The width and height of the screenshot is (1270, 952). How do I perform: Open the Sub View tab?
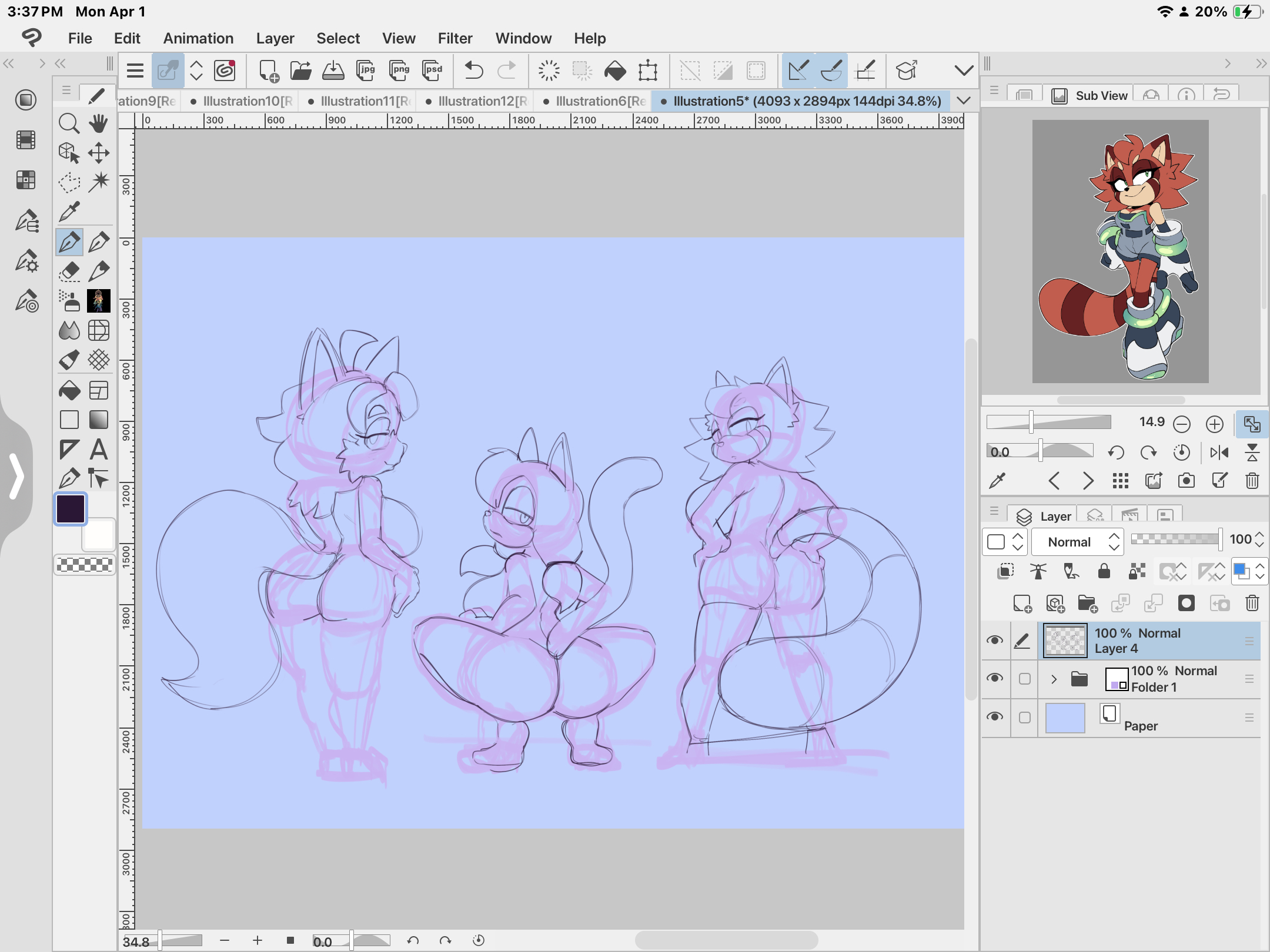coord(1089,95)
